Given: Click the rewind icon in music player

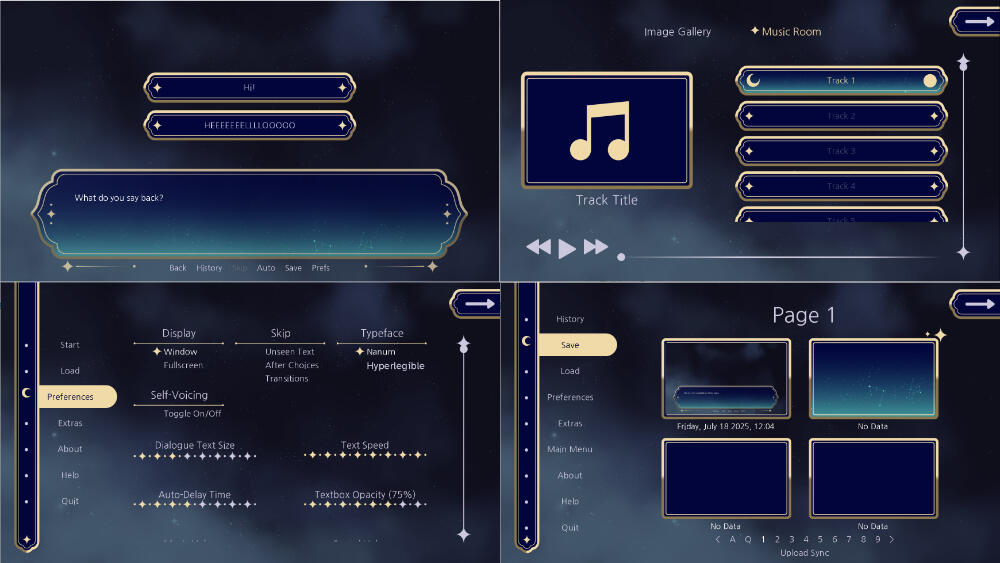Looking at the screenshot, I should (539, 247).
